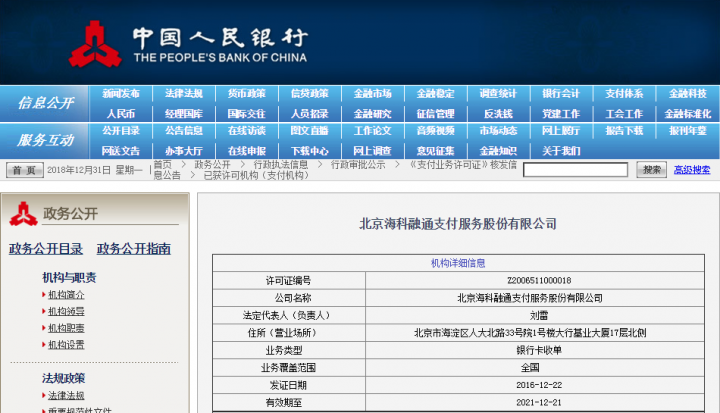Go to 金融研究 section

372,114
